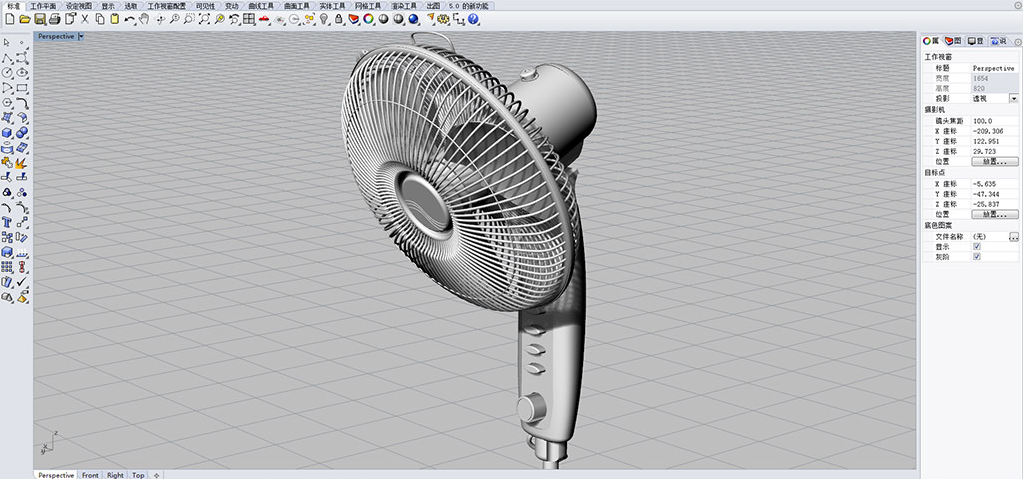The height and width of the screenshot is (479, 1023).
Task: Switch to the 设定视图 toolbar tab
Action: [x=79, y=5]
